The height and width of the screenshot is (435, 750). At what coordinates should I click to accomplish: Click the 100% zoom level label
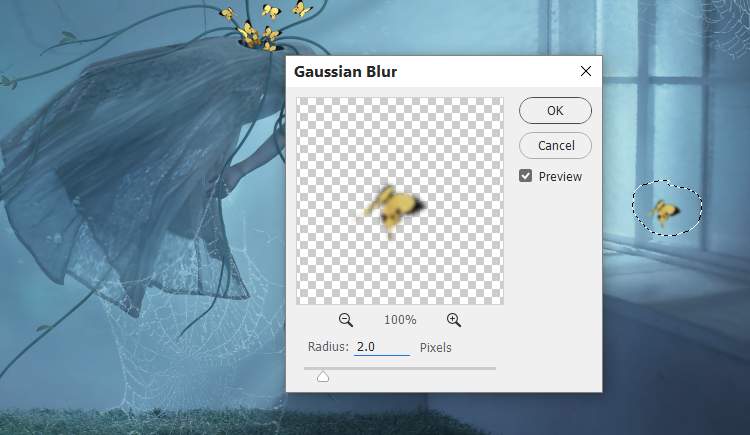click(400, 320)
